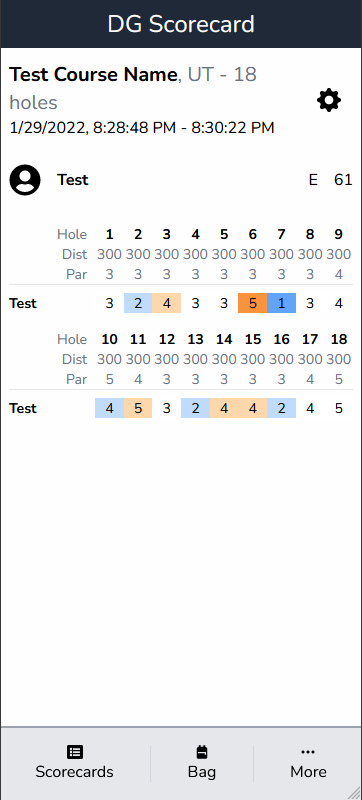Select hole 11 score of 5
This screenshot has height=800, width=362.
(138, 408)
